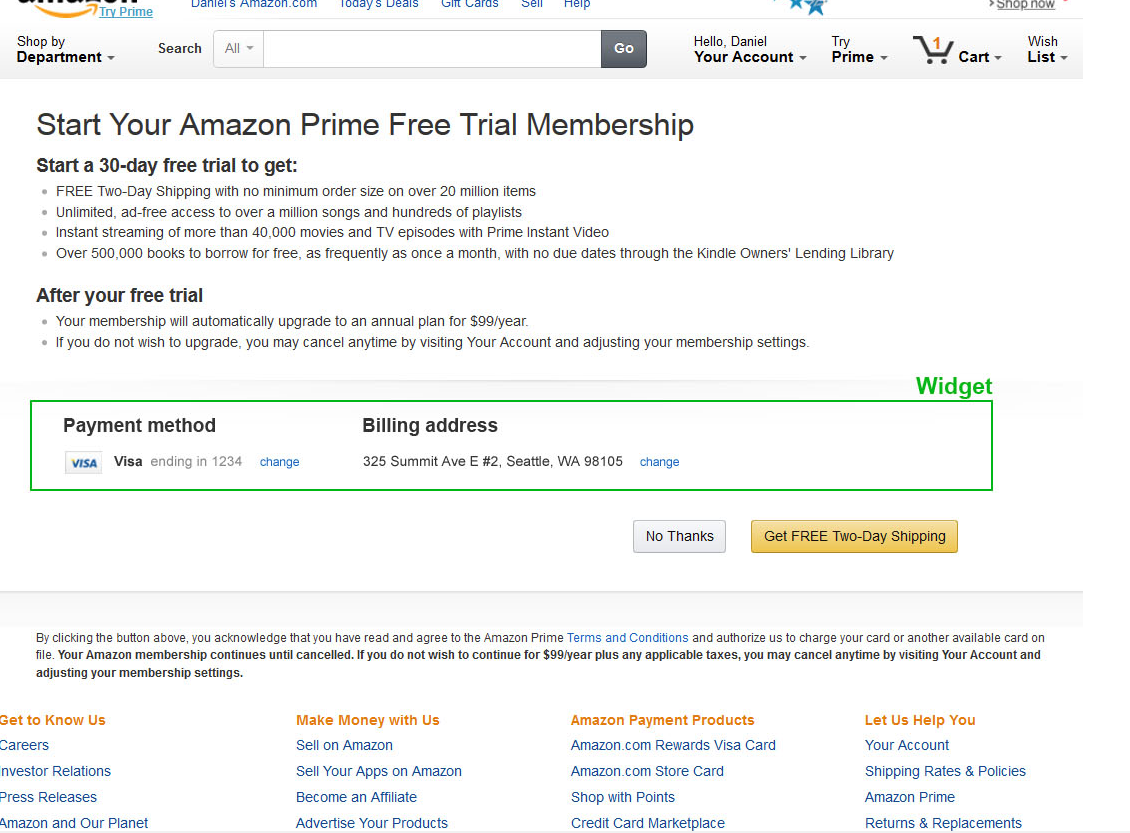Viewport: 1130px width, 833px height.
Task: Open the Help menu
Action: point(576,4)
